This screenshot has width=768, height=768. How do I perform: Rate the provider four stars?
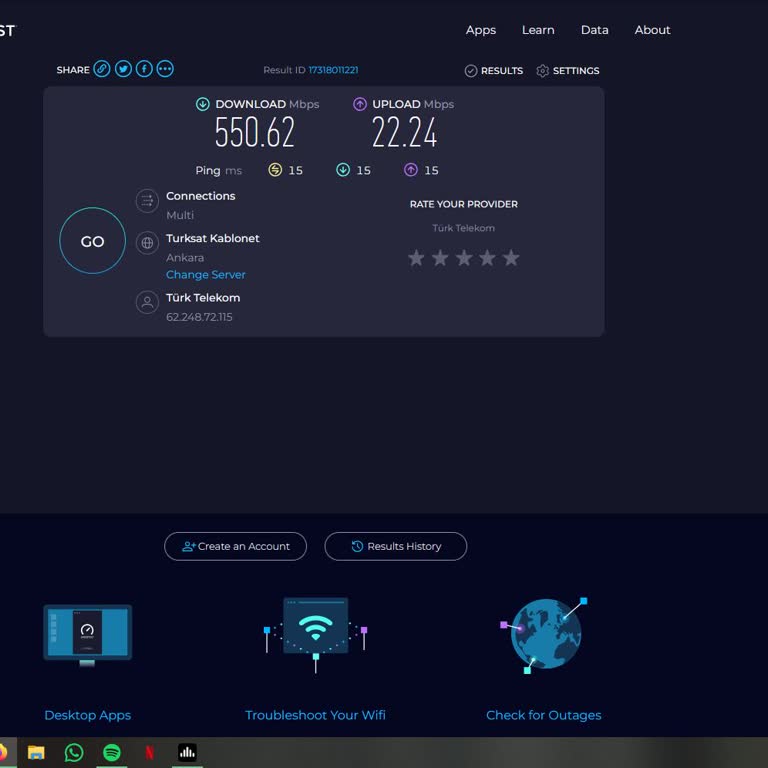click(x=487, y=258)
